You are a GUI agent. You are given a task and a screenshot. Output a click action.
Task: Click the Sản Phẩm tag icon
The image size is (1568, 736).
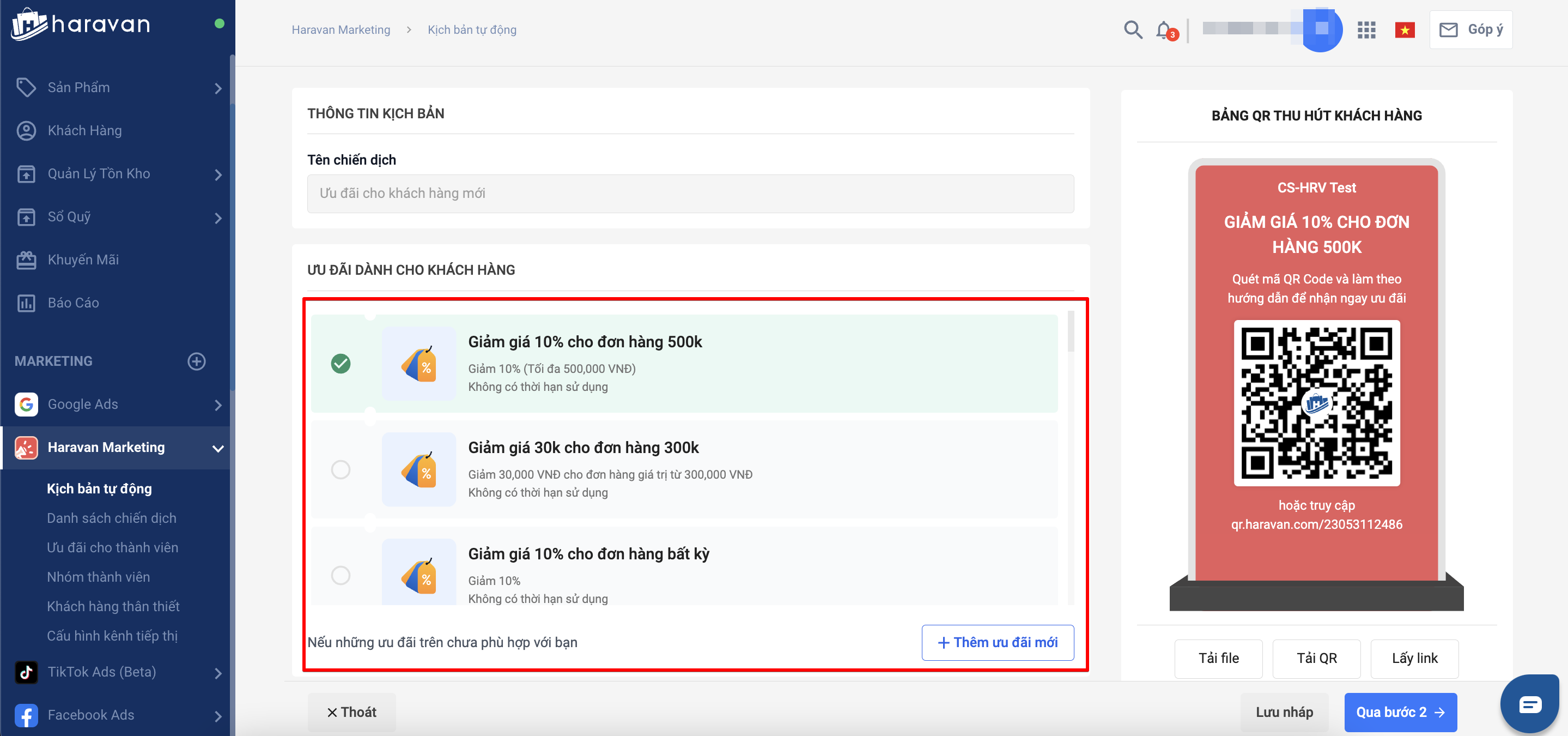(x=26, y=87)
